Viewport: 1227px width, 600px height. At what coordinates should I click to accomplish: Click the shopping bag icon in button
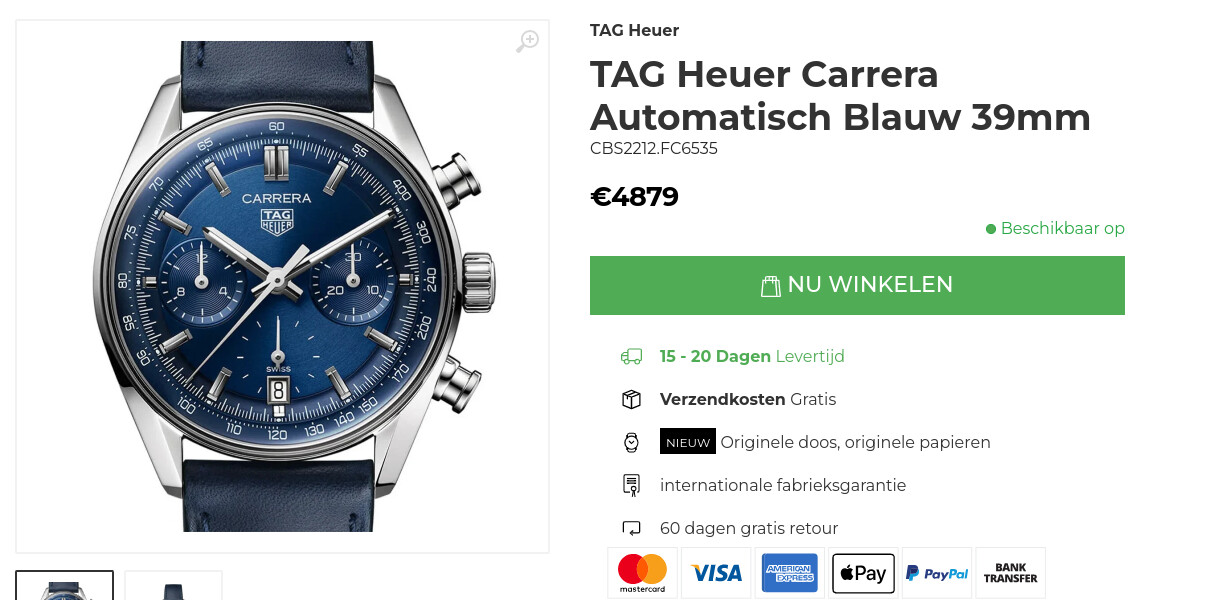coord(770,286)
